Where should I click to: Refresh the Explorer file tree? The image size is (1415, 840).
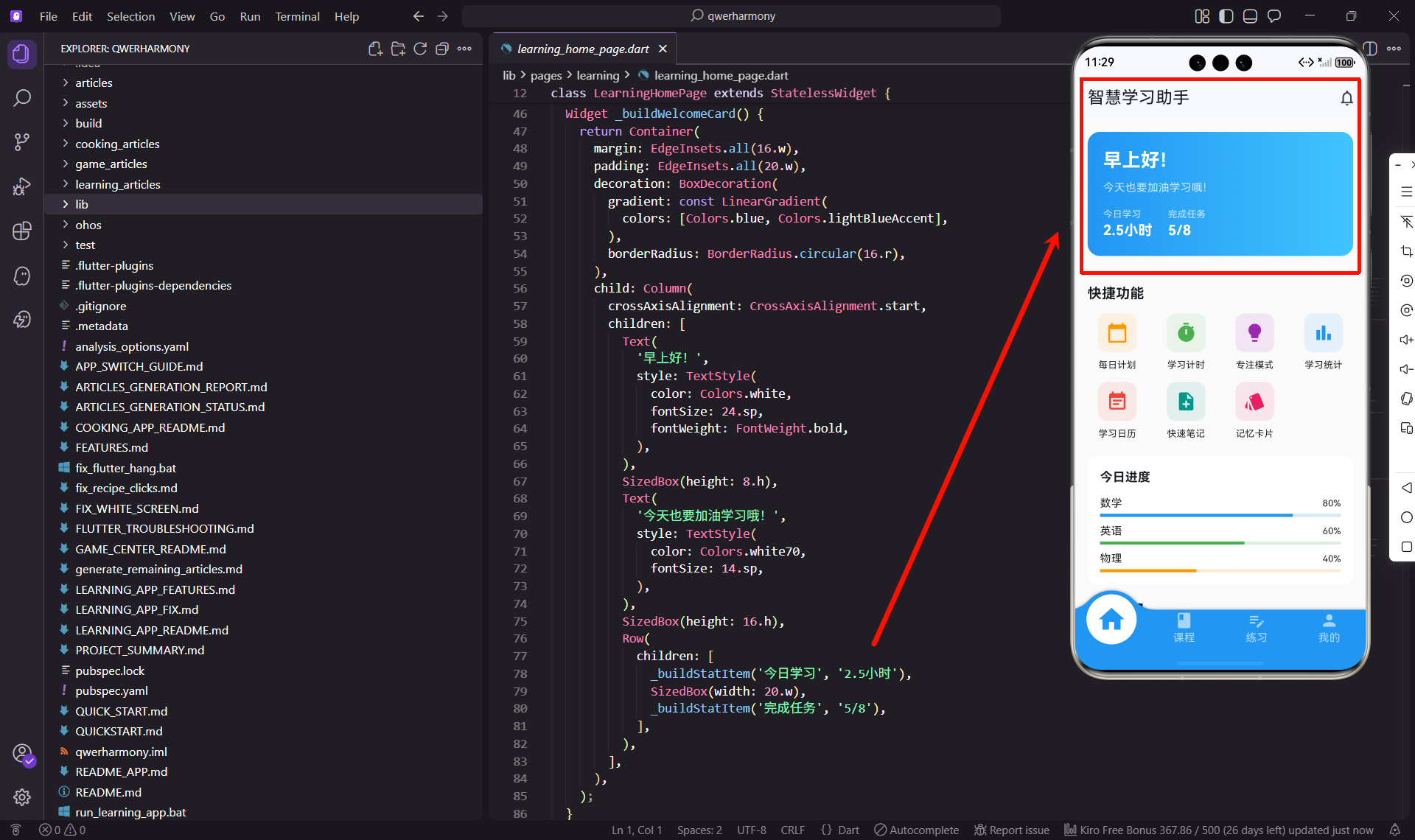(x=420, y=49)
